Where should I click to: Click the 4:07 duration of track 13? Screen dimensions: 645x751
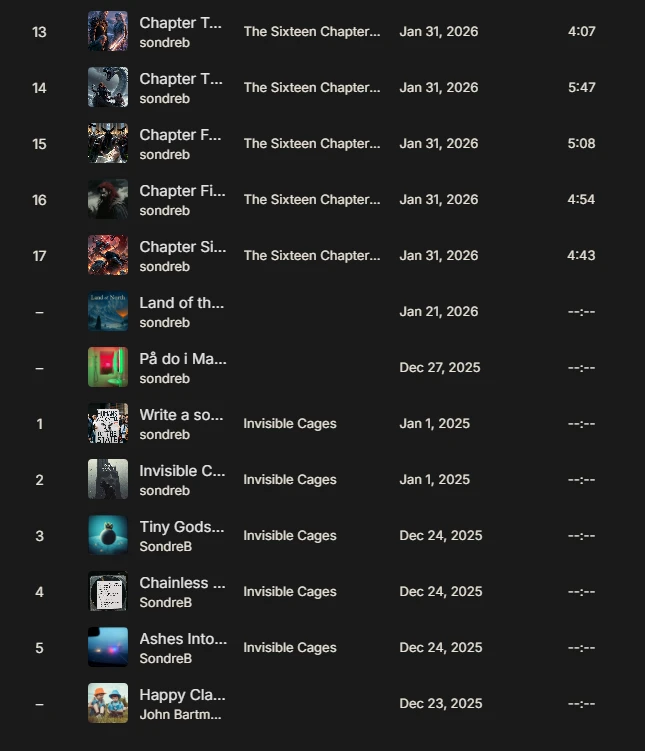(x=581, y=31)
